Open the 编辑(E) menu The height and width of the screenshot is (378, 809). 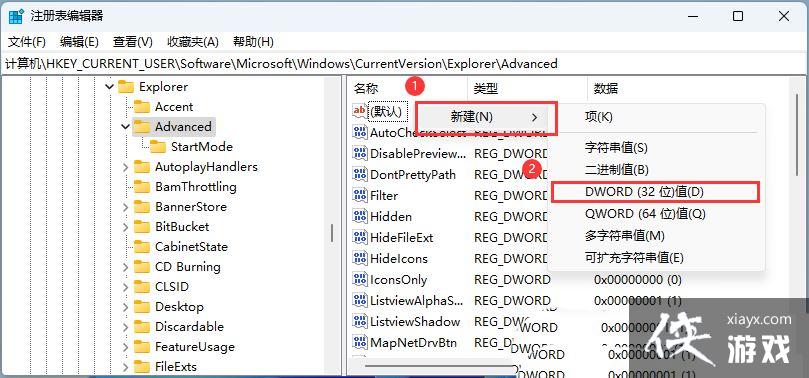click(x=79, y=42)
